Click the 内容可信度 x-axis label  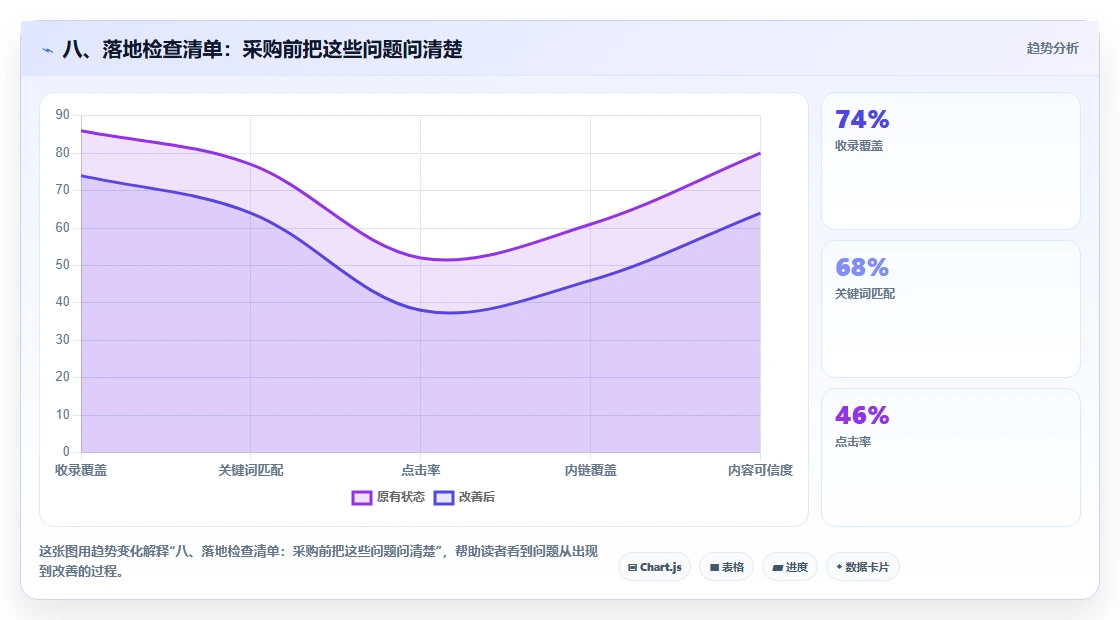[x=760, y=470]
